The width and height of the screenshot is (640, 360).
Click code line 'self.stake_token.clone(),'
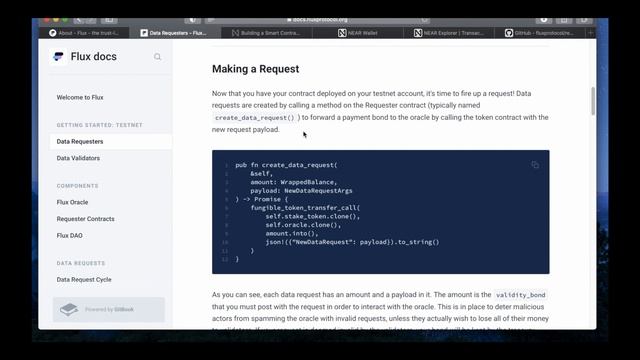(x=313, y=216)
